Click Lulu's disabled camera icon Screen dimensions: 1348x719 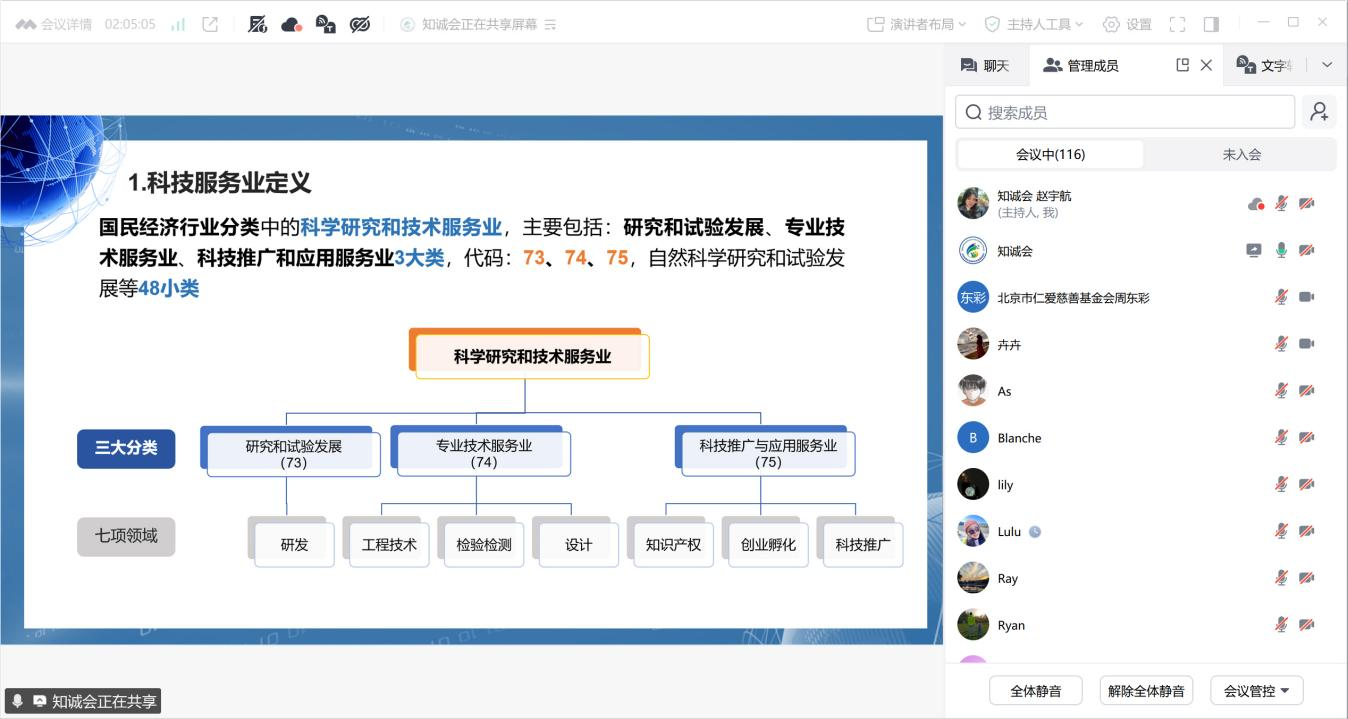[1306, 531]
